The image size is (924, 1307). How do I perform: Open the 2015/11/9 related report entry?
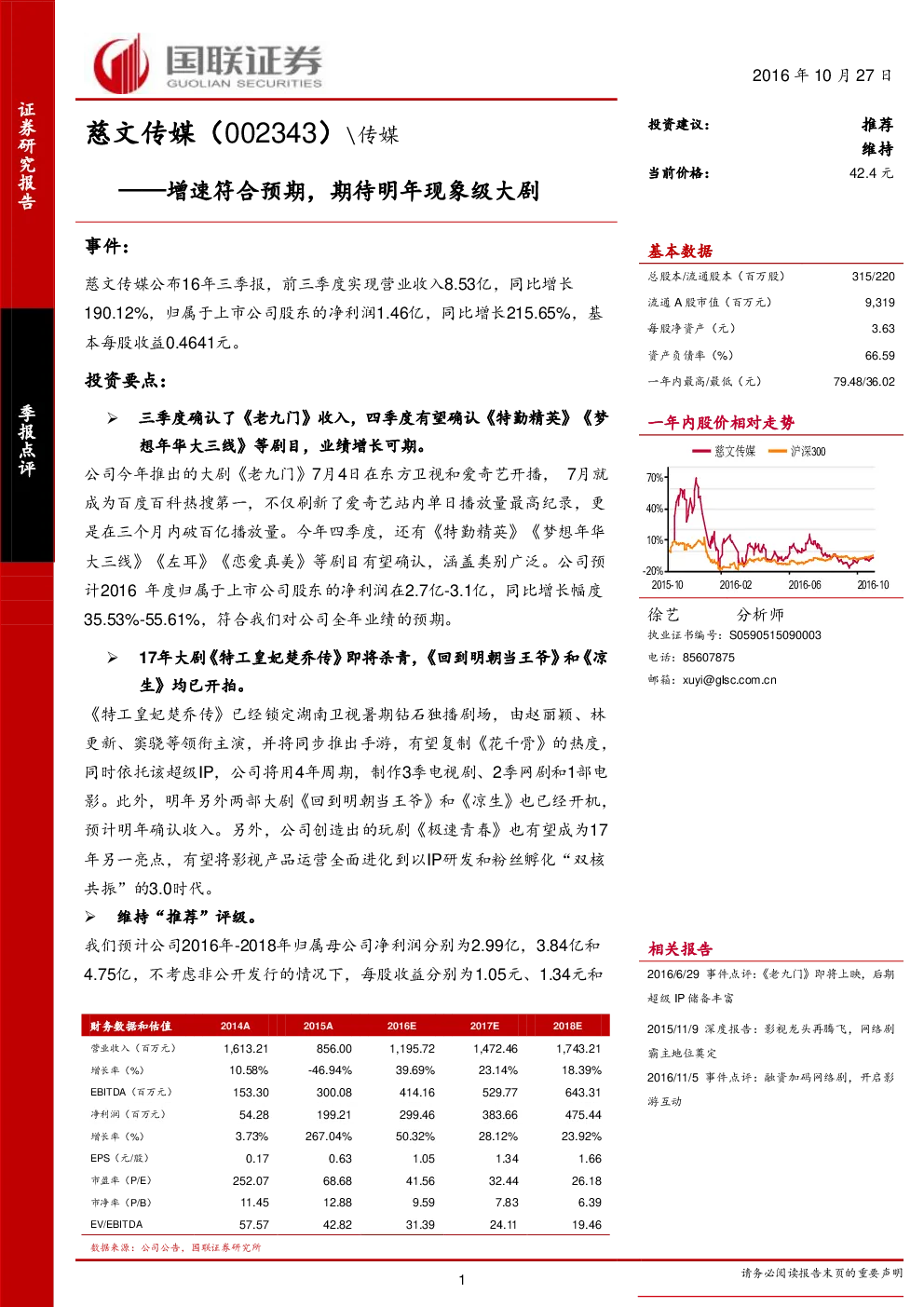click(770, 1041)
